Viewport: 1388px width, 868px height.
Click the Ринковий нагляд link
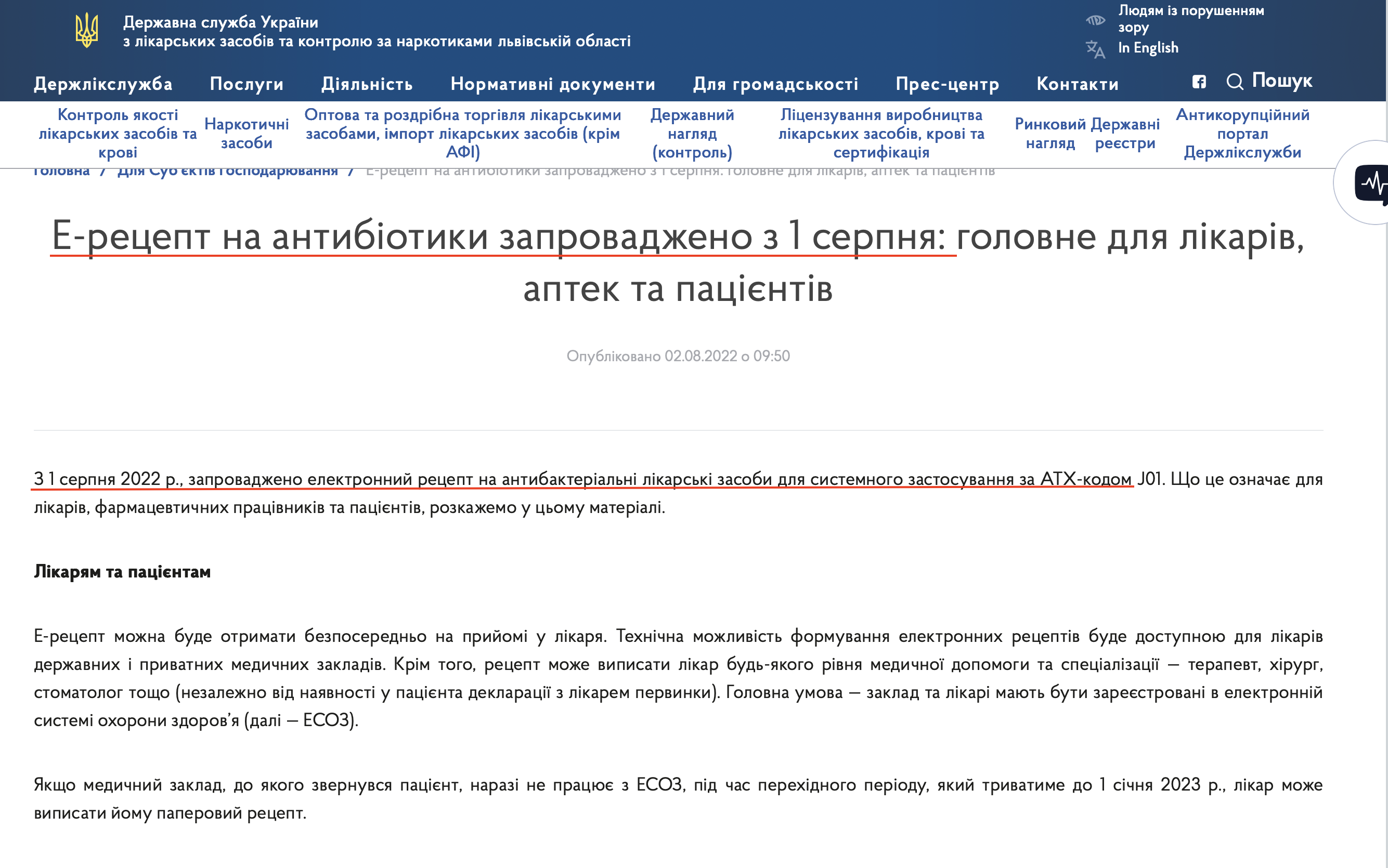pyautogui.click(x=1050, y=133)
